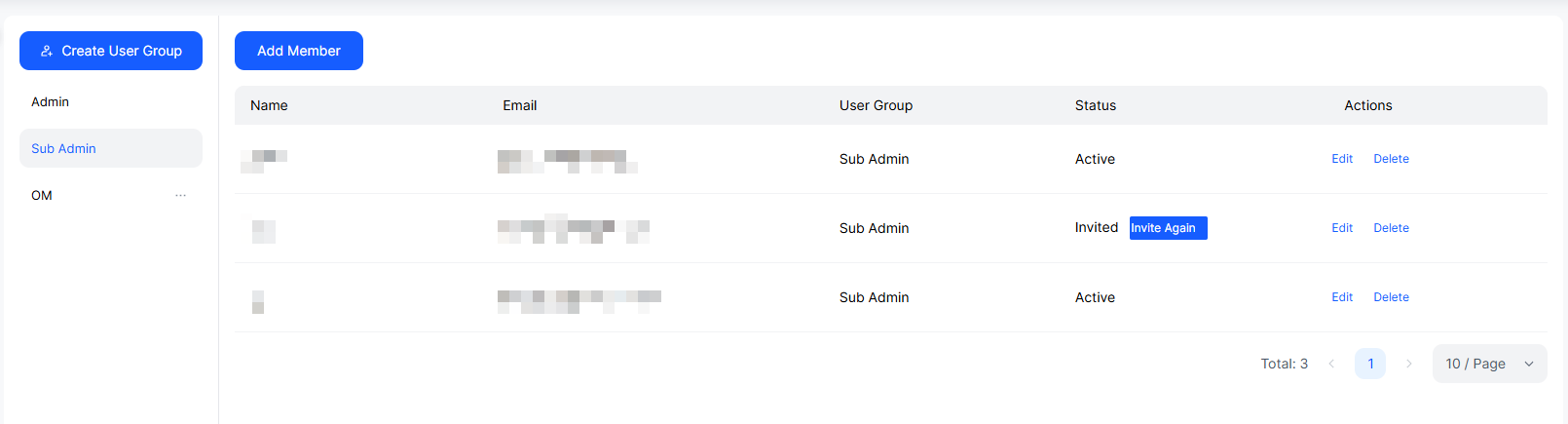
Task: Select the Sub Admin user group
Action: point(64,148)
